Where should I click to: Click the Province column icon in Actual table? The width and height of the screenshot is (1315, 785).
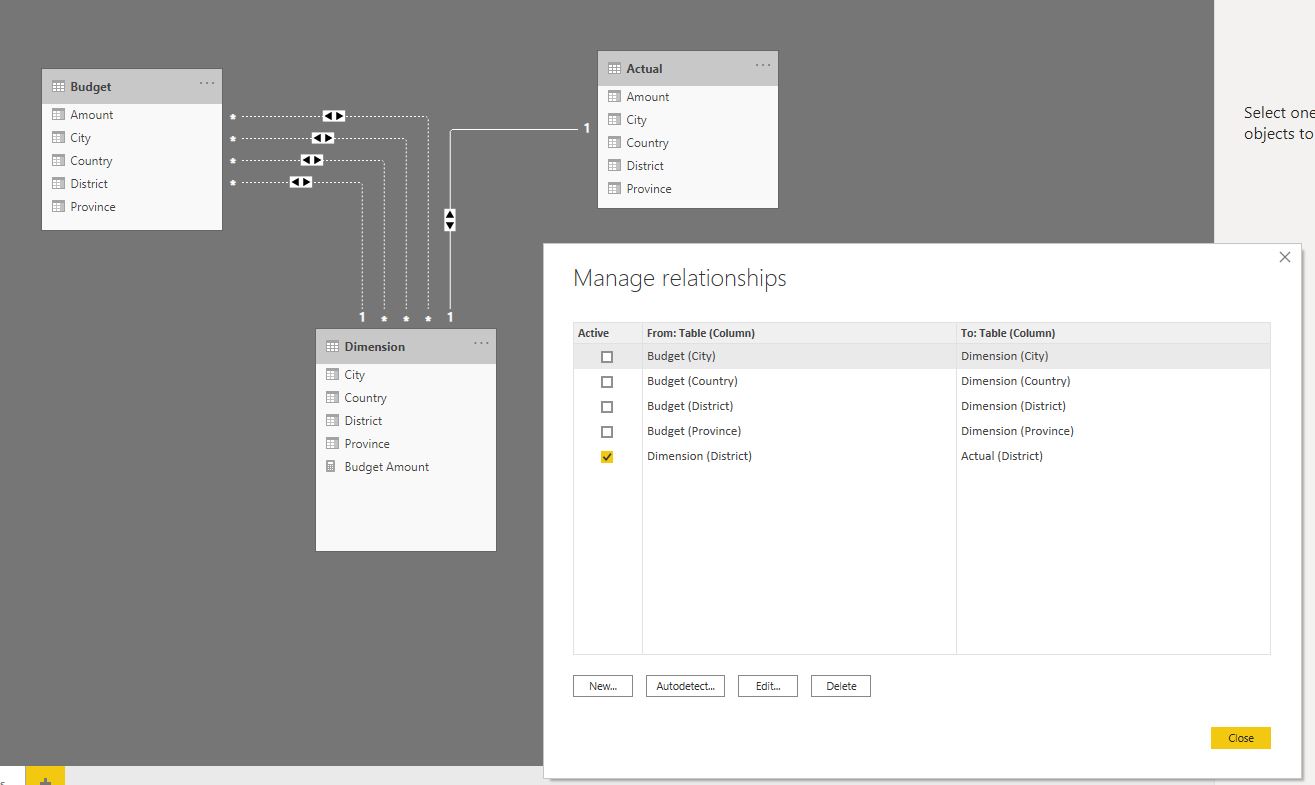point(614,189)
